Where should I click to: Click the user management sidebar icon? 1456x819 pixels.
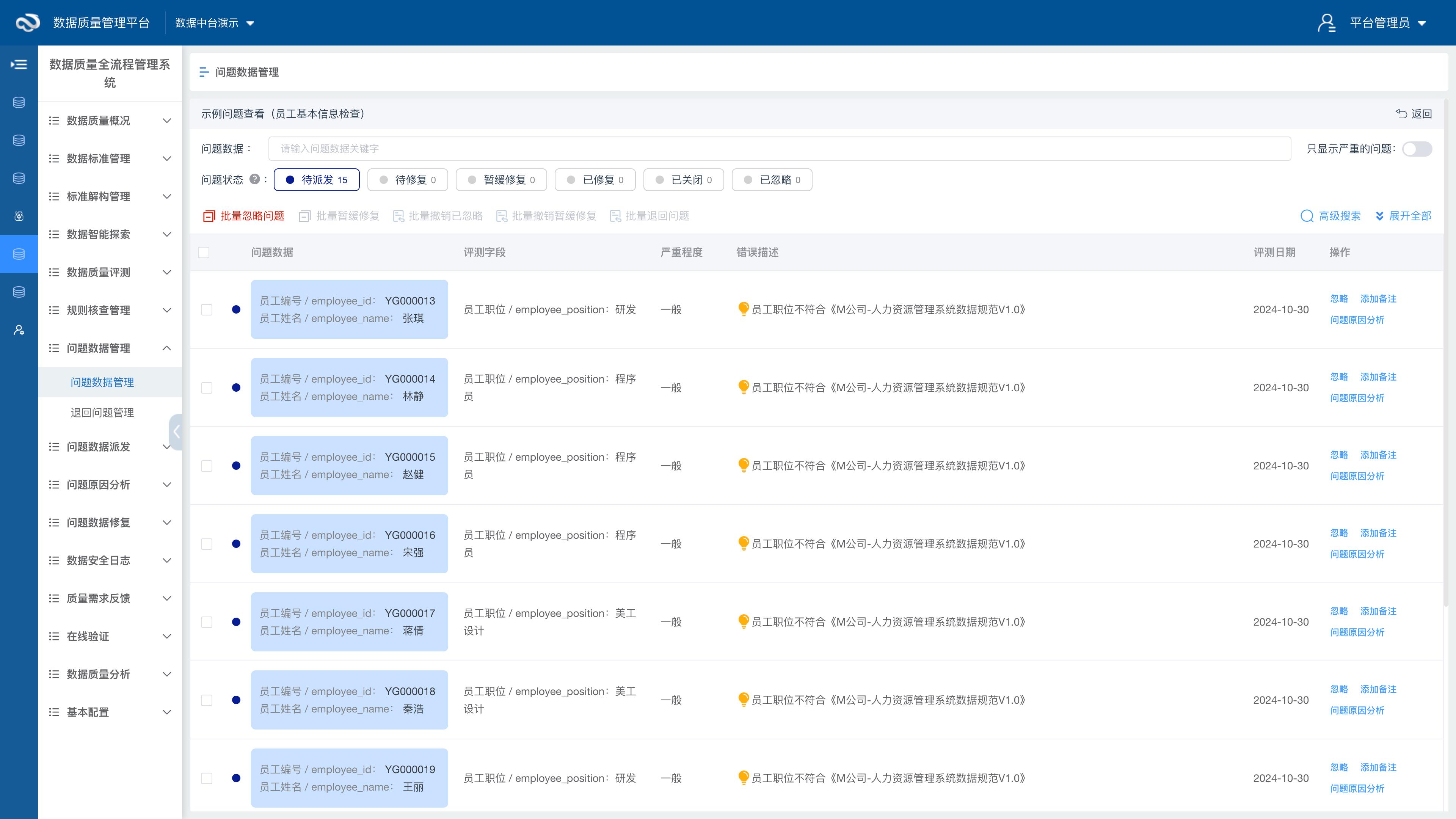click(x=19, y=330)
